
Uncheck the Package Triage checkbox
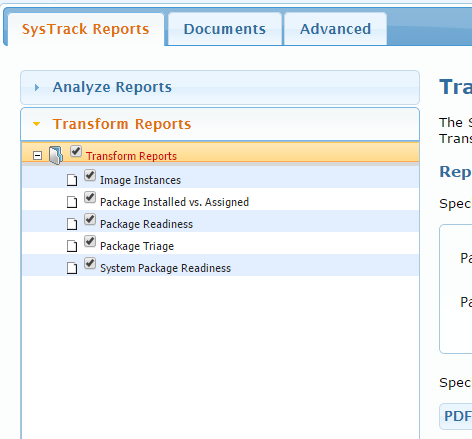[x=90, y=241]
